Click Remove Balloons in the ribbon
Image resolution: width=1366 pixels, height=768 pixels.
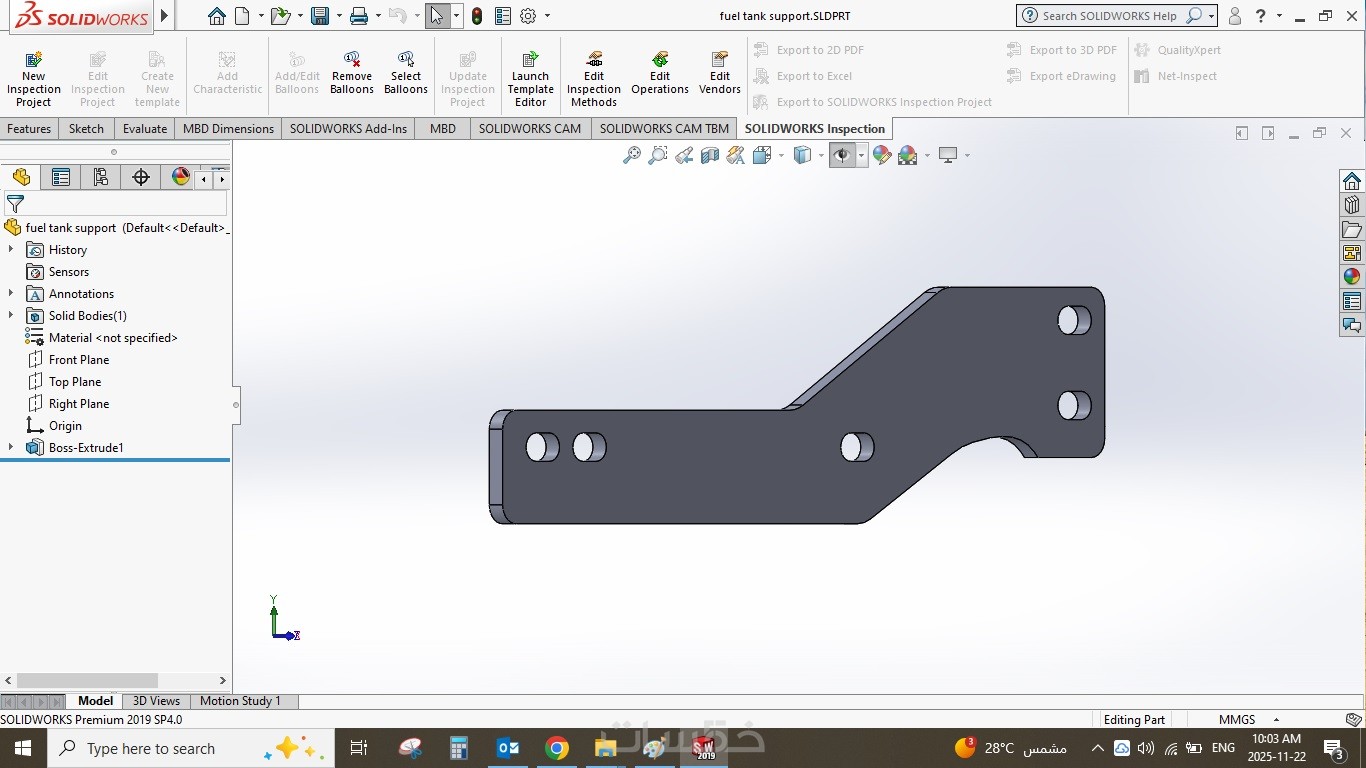(352, 74)
